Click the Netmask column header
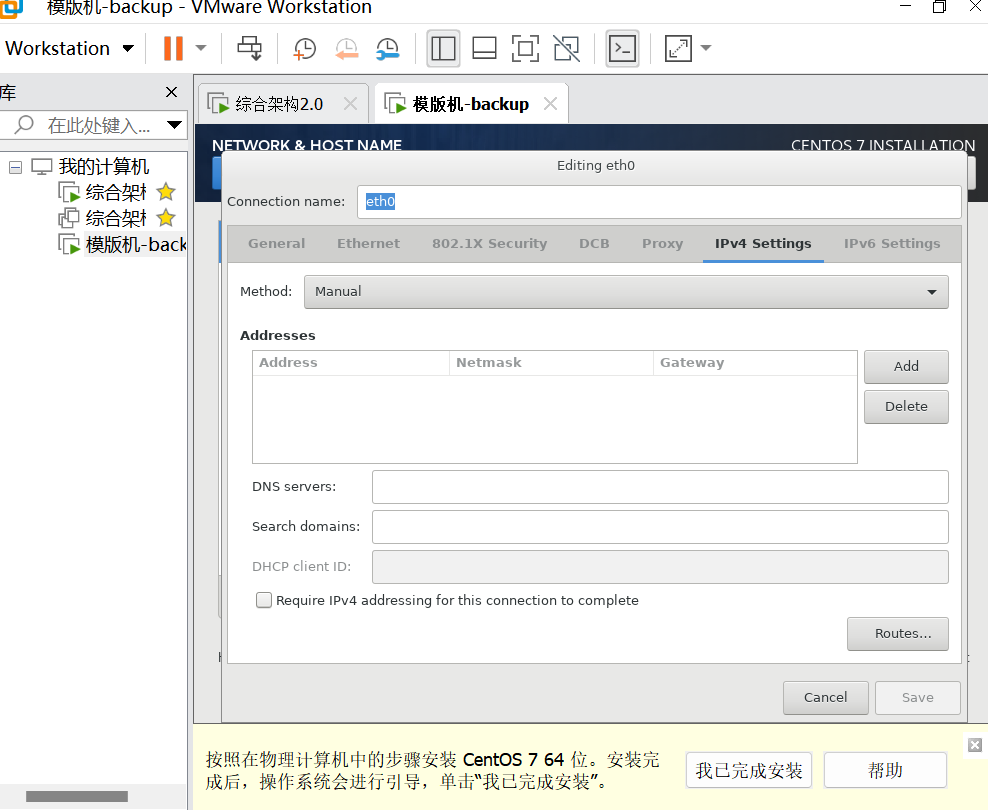Screen dimensions: 988x810 point(551,363)
